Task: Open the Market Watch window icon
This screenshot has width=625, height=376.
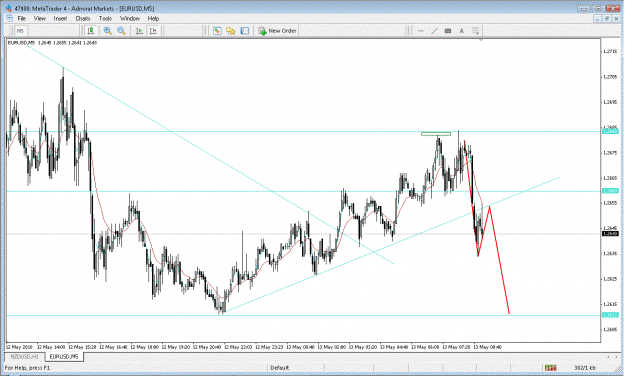Action: point(217,31)
